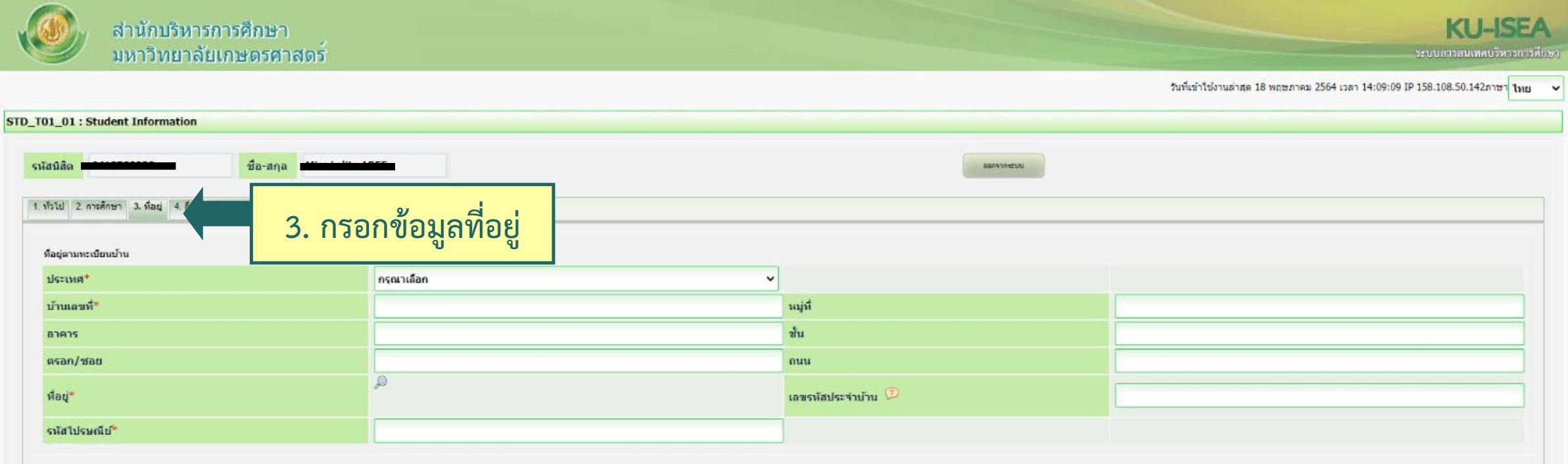Click the เลขรหัสประจำบ้าน input field
Screen dimensions: 1568x464
pos(1319,396)
